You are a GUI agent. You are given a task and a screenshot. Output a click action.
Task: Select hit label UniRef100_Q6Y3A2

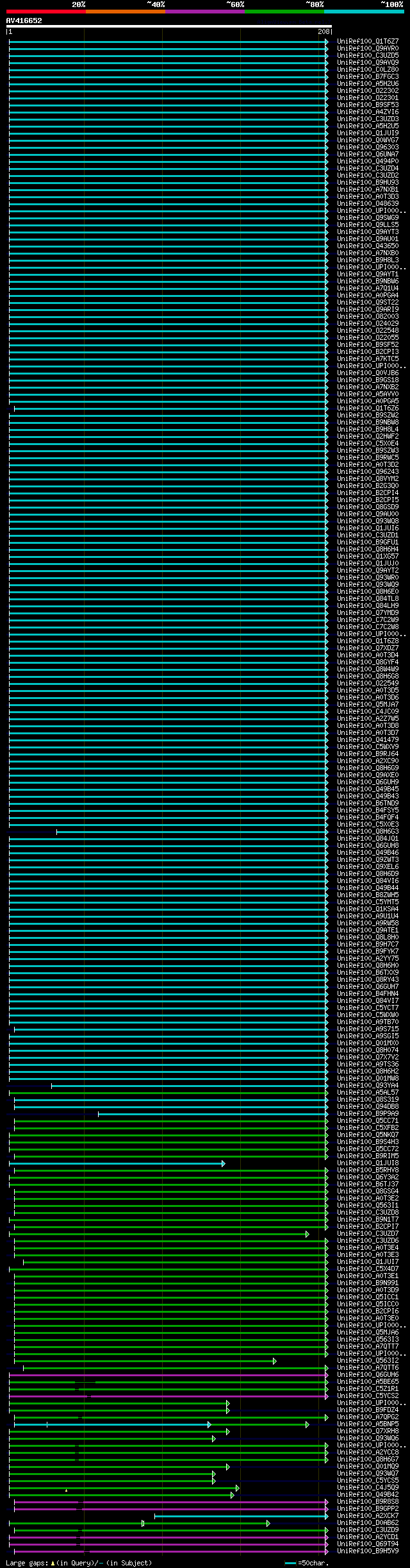tap(368, 1177)
